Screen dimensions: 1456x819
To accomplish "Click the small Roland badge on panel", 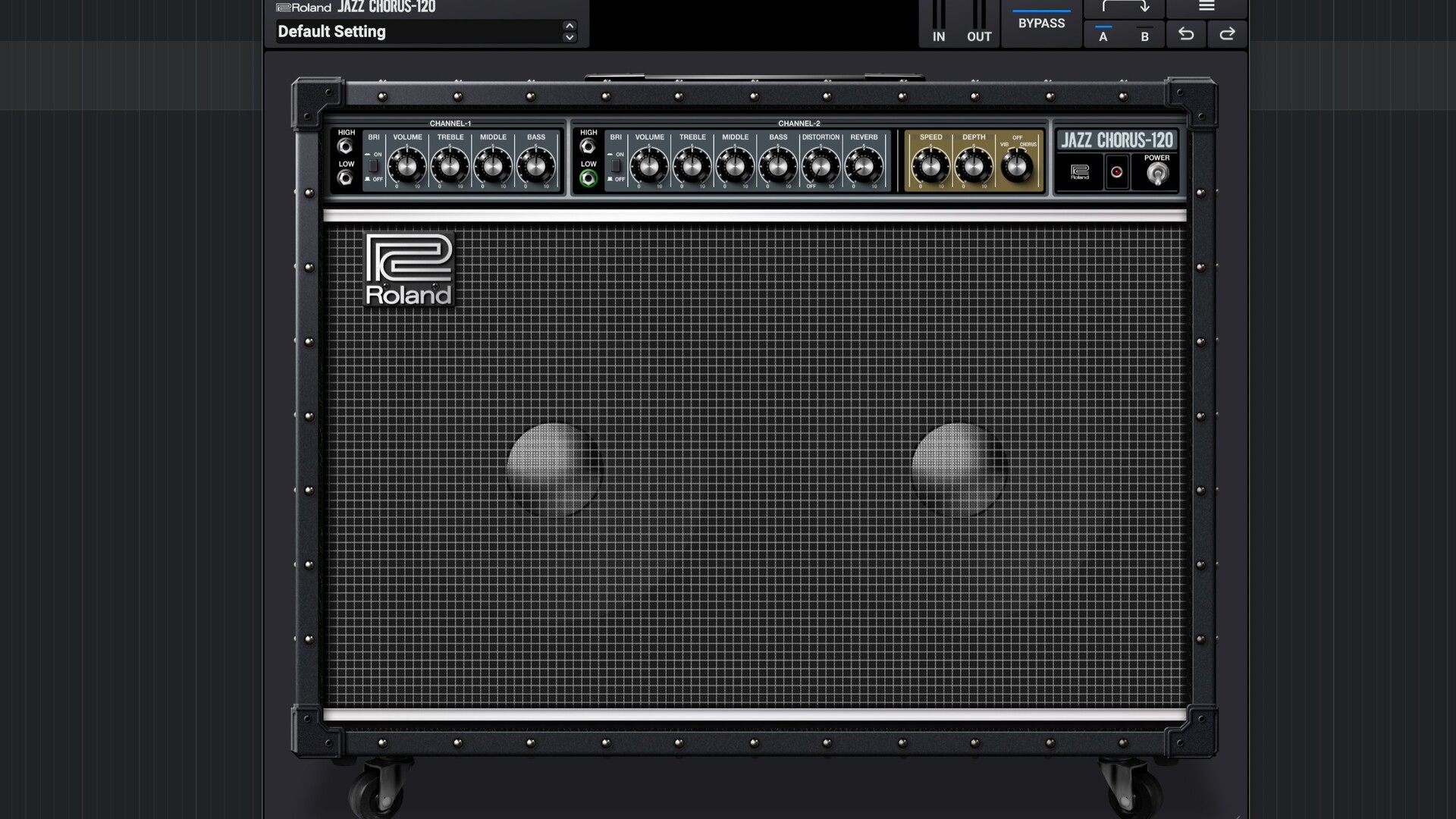I will (1080, 172).
